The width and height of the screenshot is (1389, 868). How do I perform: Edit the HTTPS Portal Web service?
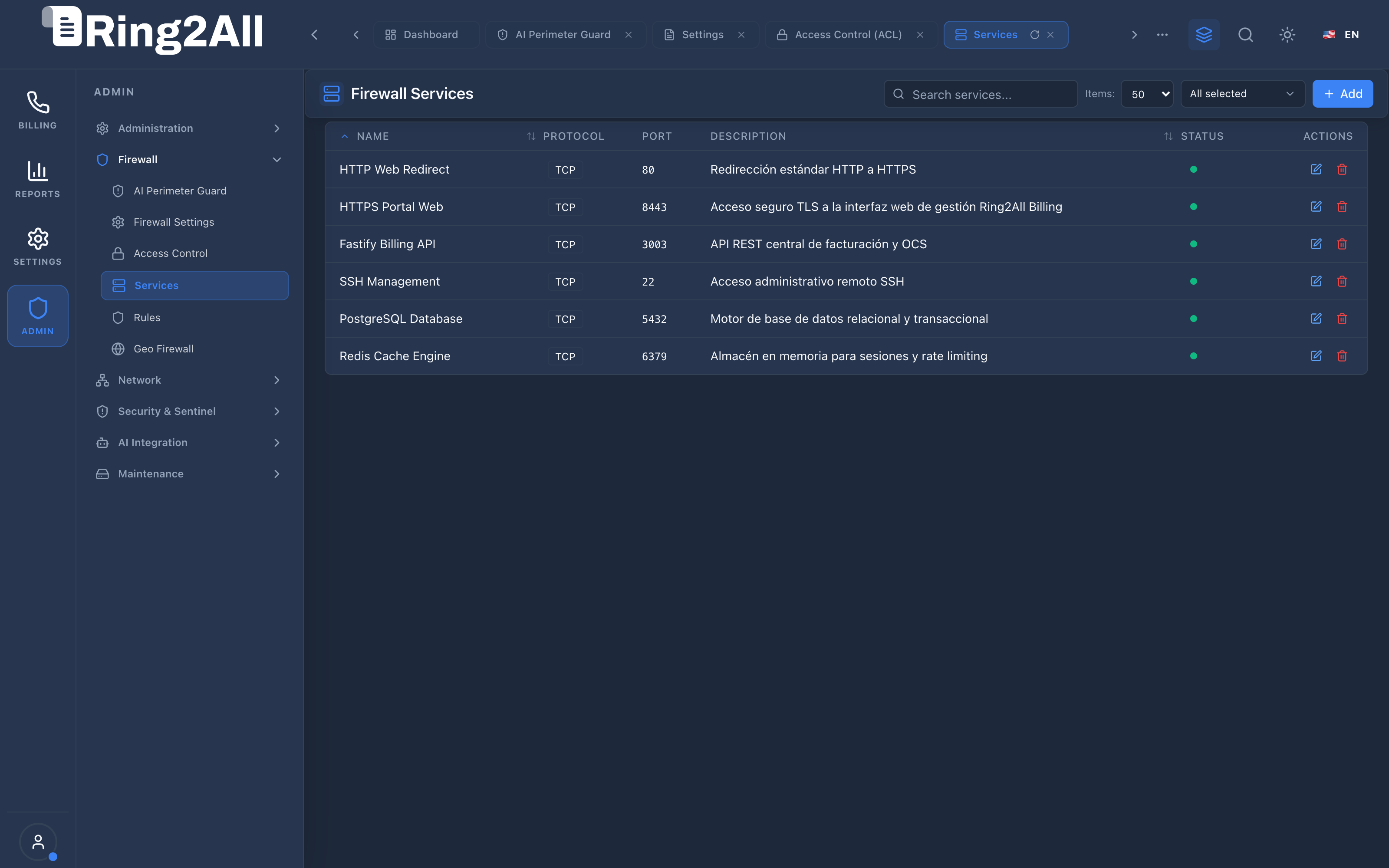(x=1316, y=207)
